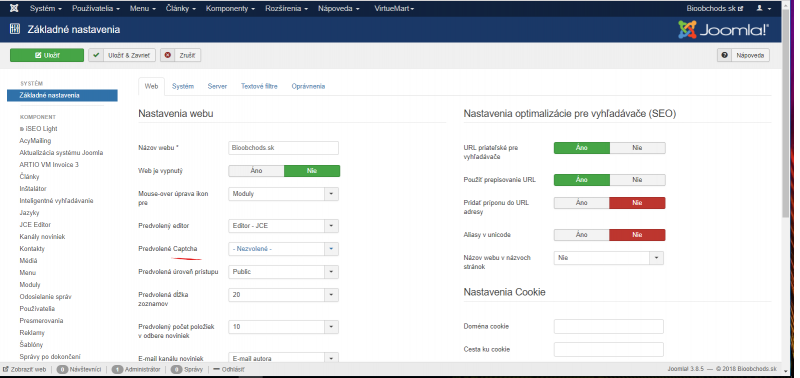Open the Nápoveda top menu
This screenshot has width=800, height=378.
coord(338,9)
